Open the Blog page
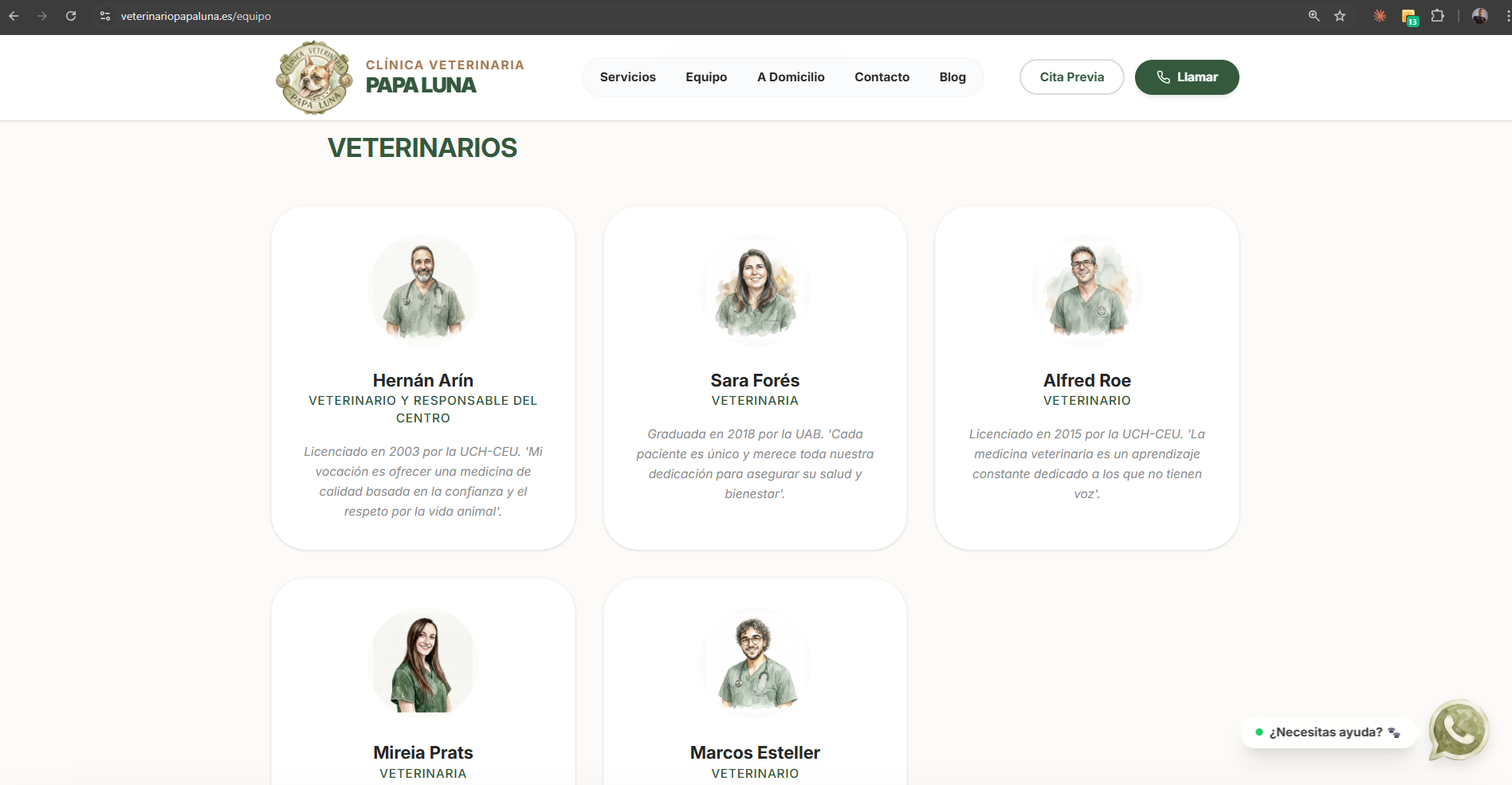1512x785 pixels. coord(952,77)
